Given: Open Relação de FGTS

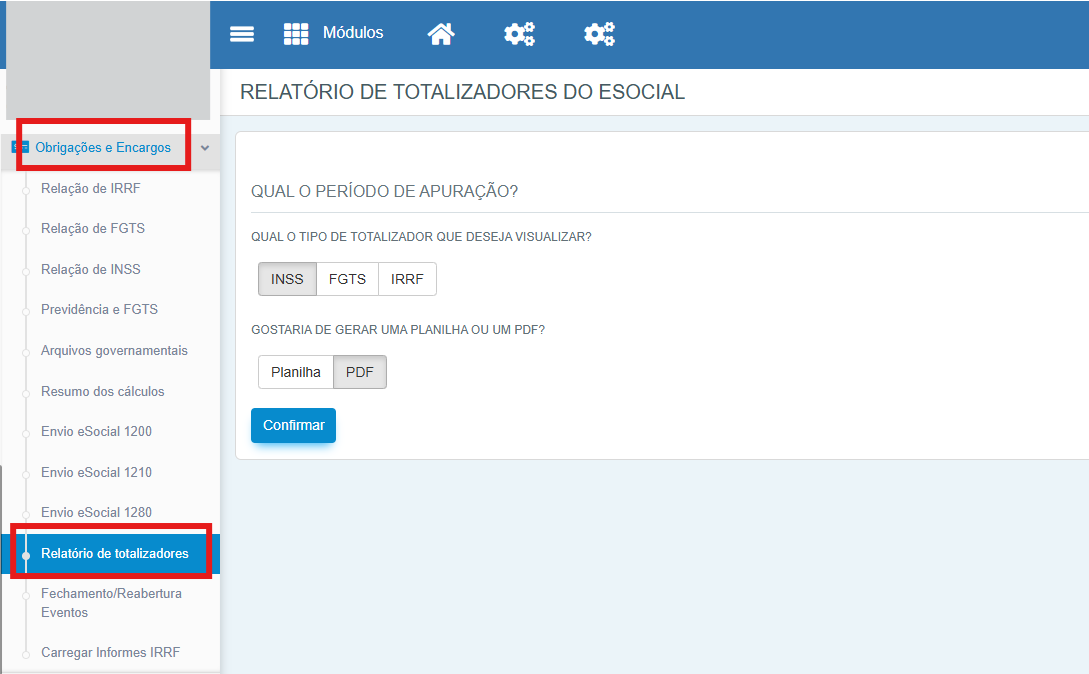Looking at the screenshot, I should 93,229.
